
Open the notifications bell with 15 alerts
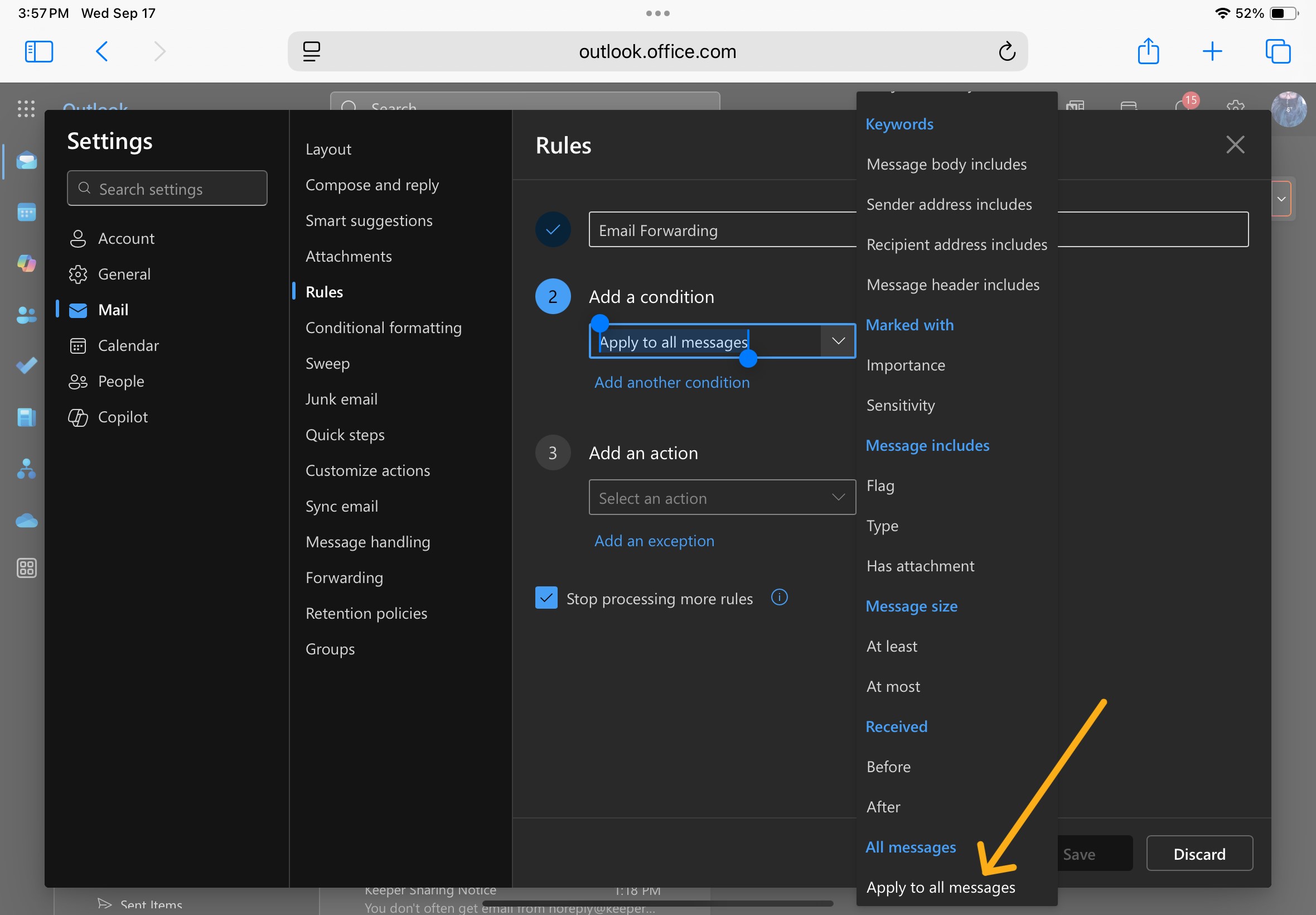point(1183,108)
